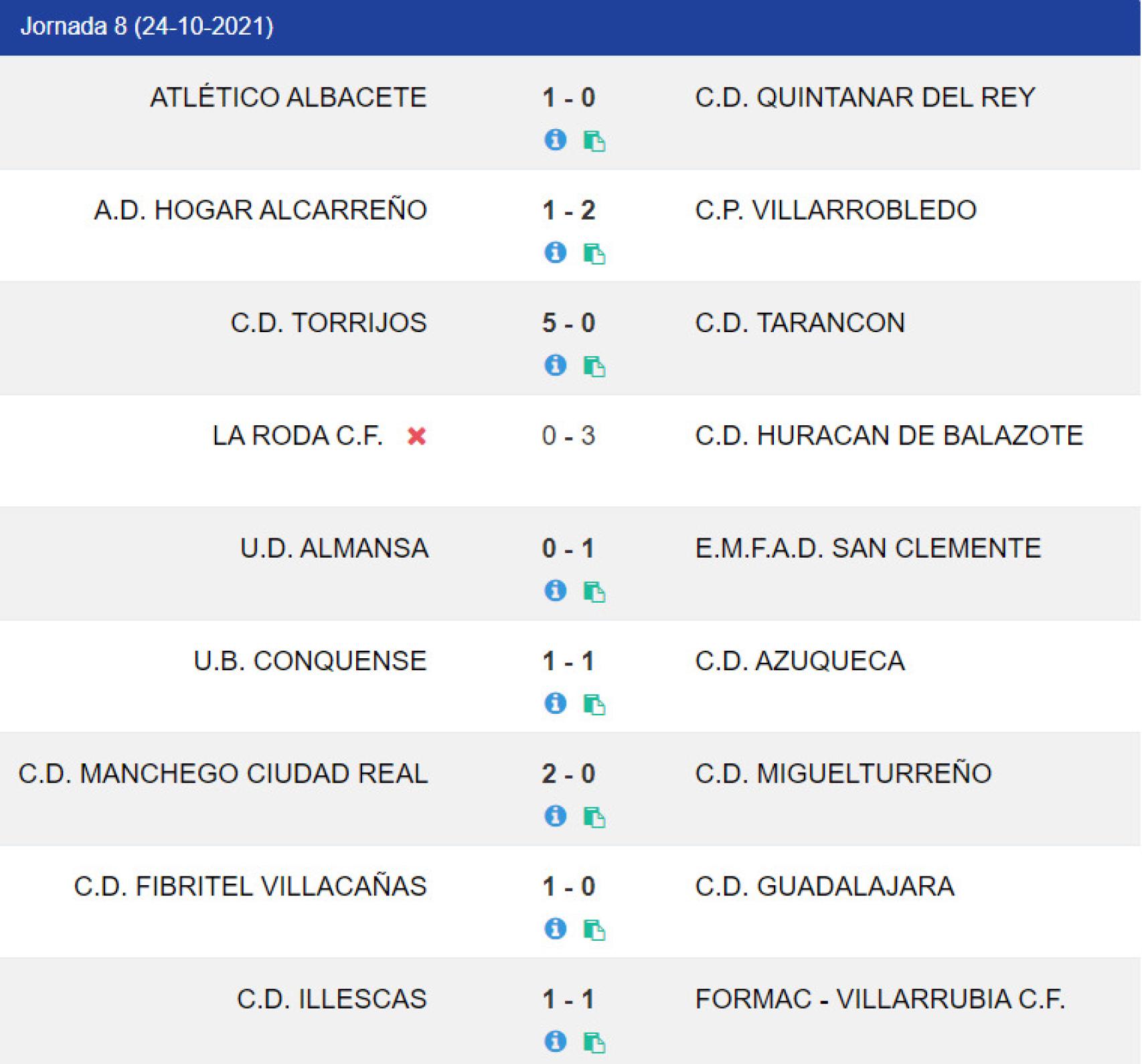
Task: Open match report icon for Conquense vs Azuqueca
Action: [594, 705]
